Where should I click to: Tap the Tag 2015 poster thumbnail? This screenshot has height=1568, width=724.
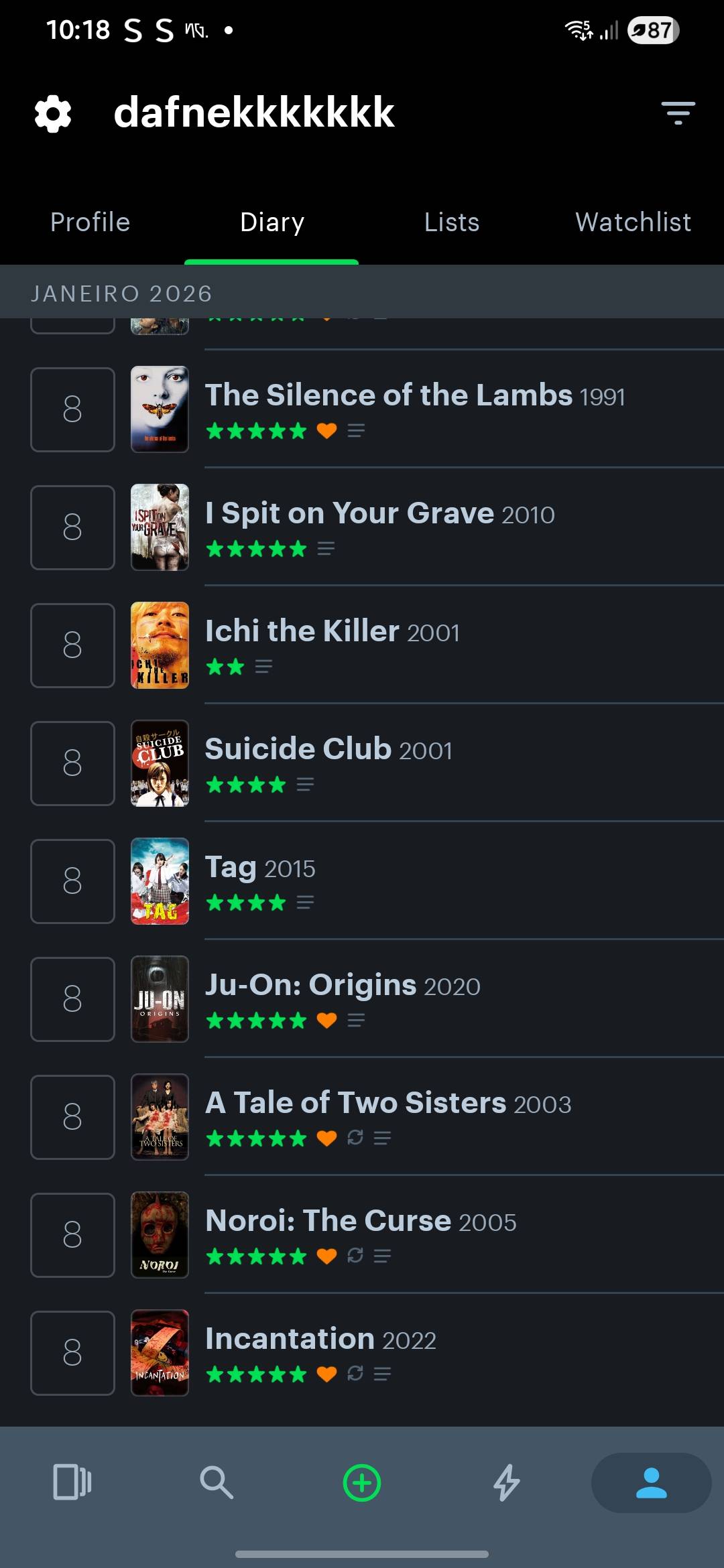[160, 881]
